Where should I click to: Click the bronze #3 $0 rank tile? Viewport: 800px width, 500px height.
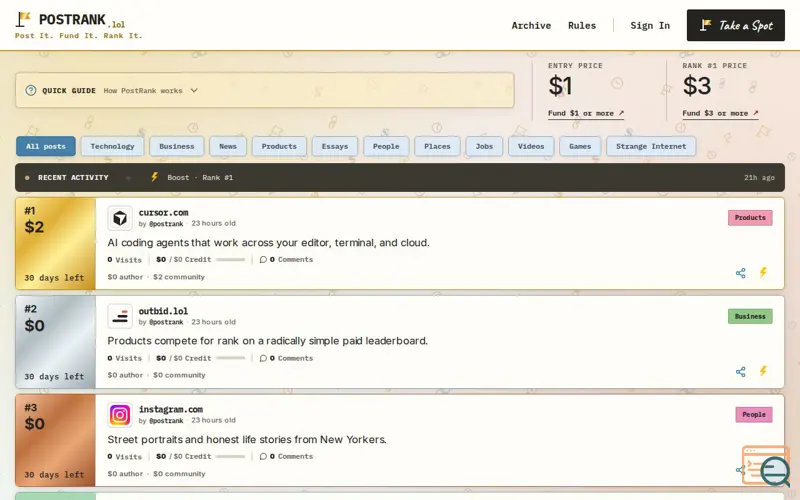point(56,440)
